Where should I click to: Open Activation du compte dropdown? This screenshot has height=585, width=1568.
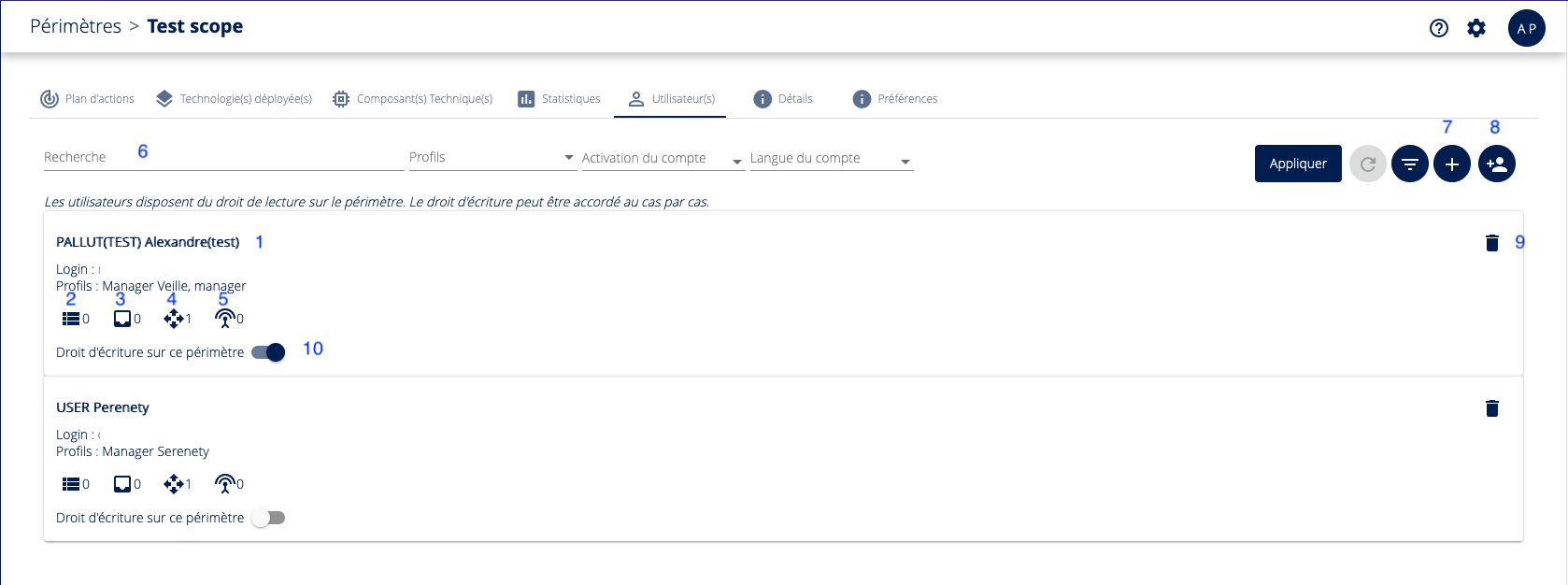pos(662,158)
